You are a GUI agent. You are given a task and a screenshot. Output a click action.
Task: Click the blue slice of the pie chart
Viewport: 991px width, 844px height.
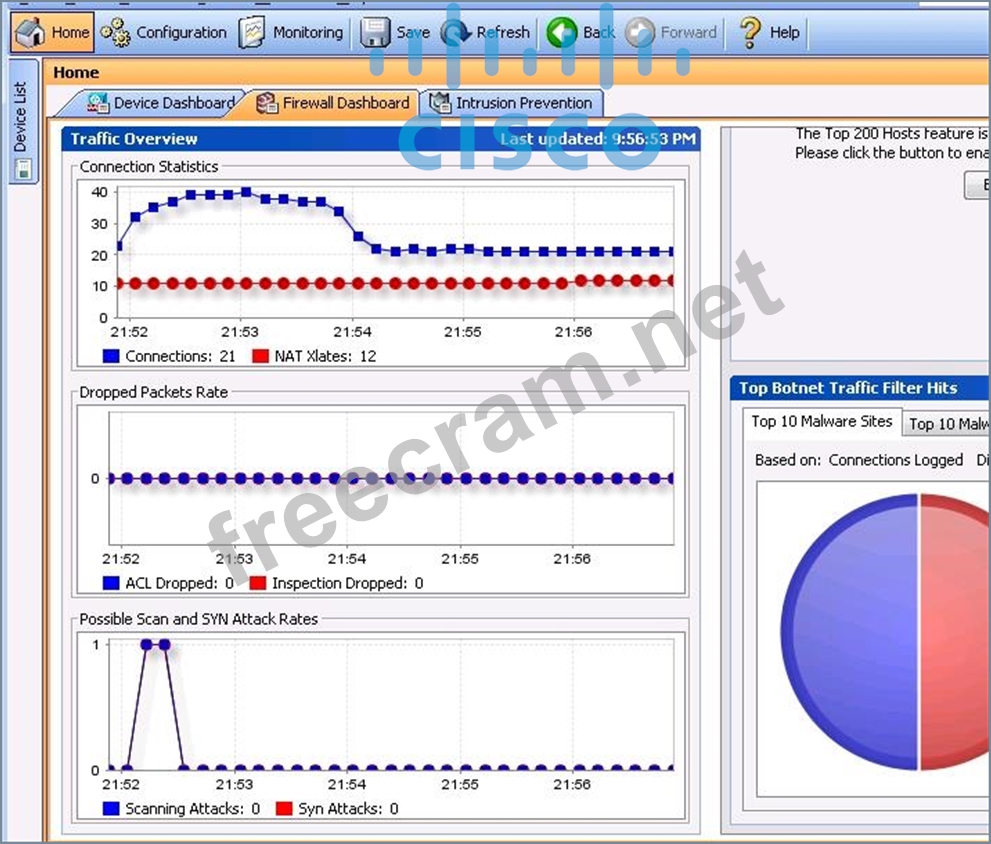(x=850, y=630)
